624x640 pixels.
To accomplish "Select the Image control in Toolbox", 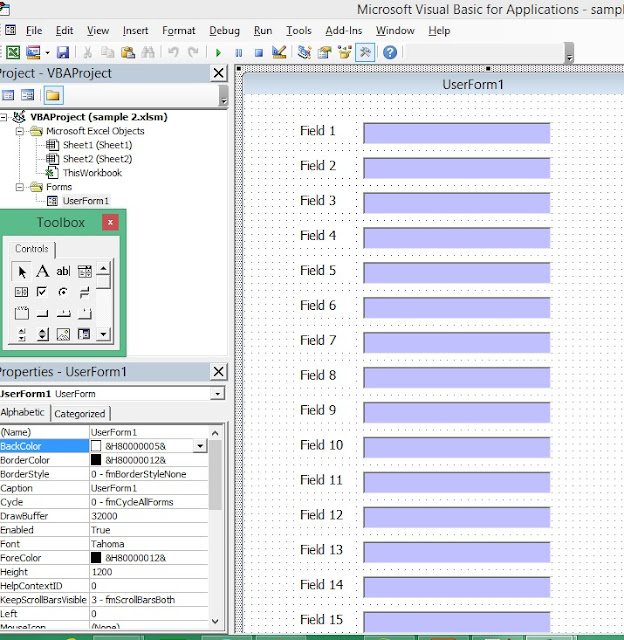I will coord(63,335).
